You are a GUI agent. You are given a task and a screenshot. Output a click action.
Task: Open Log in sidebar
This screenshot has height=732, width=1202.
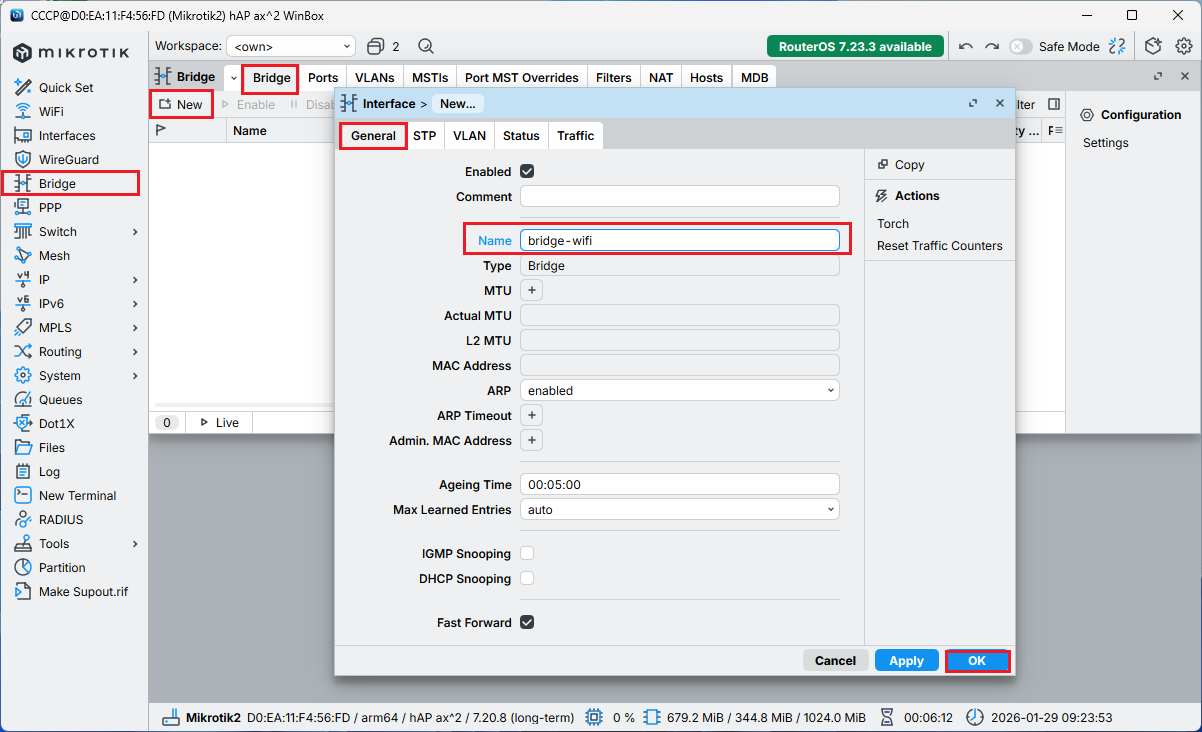49,472
